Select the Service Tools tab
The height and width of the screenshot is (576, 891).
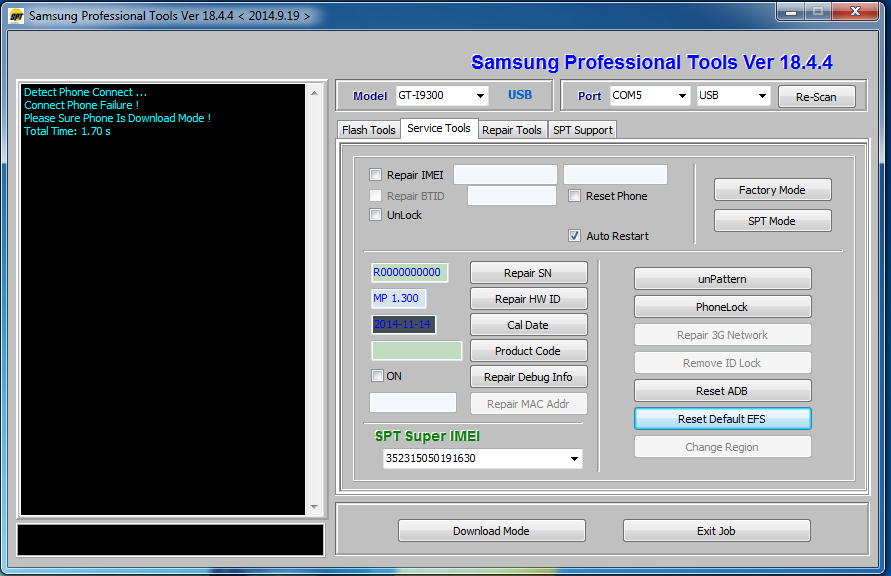tap(439, 128)
